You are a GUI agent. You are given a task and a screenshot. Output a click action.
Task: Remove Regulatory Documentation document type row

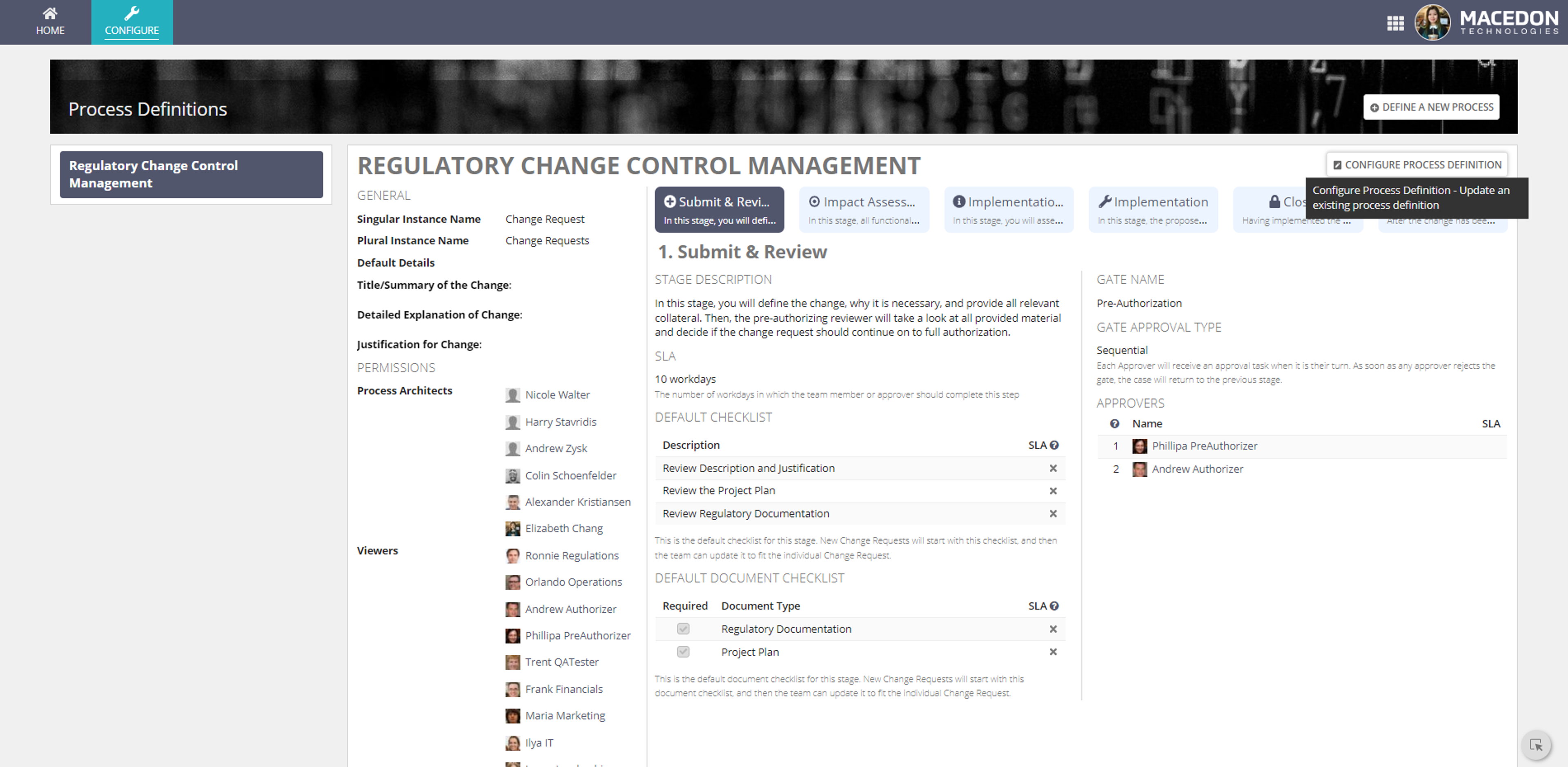1053,629
